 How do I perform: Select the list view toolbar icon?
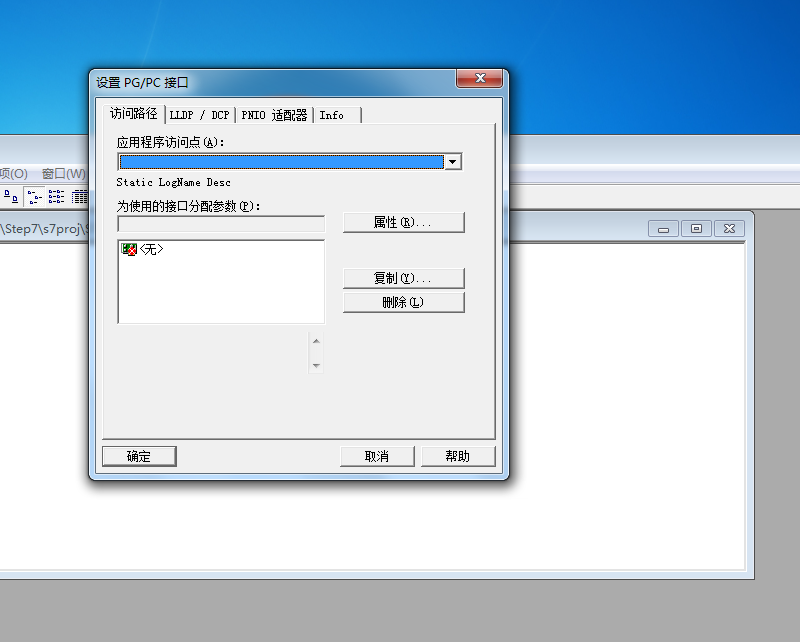click(56, 197)
